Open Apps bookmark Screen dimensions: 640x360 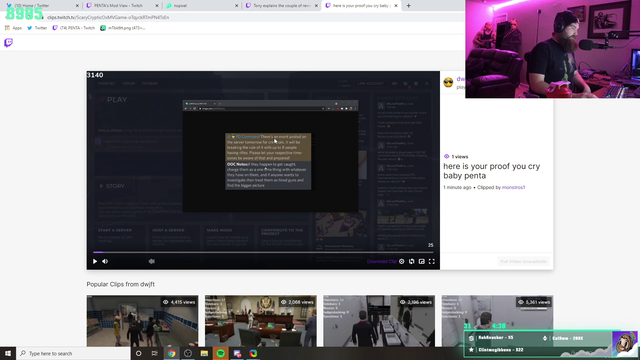click(x=13, y=28)
